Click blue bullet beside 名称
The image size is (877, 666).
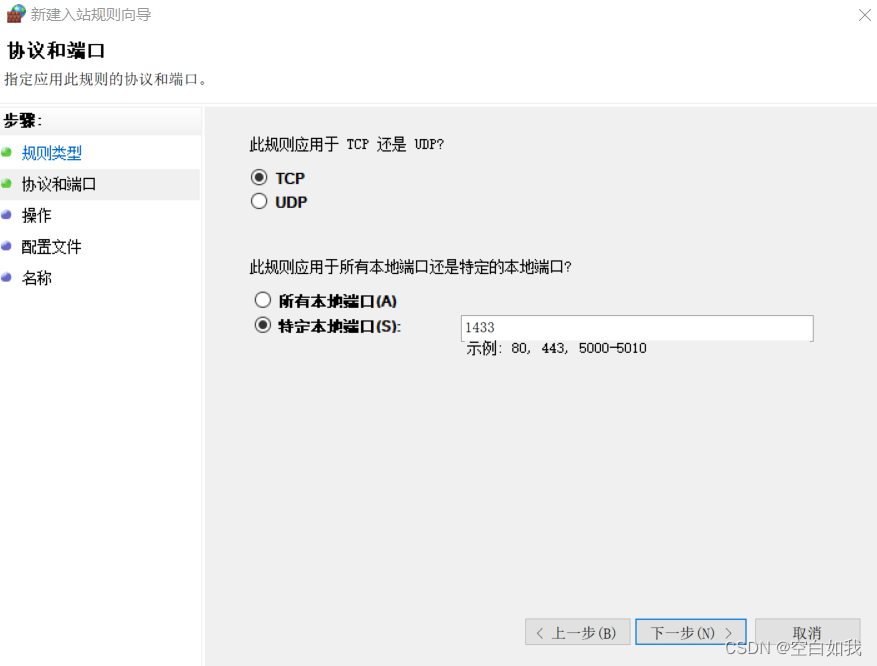click(x=7, y=277)
